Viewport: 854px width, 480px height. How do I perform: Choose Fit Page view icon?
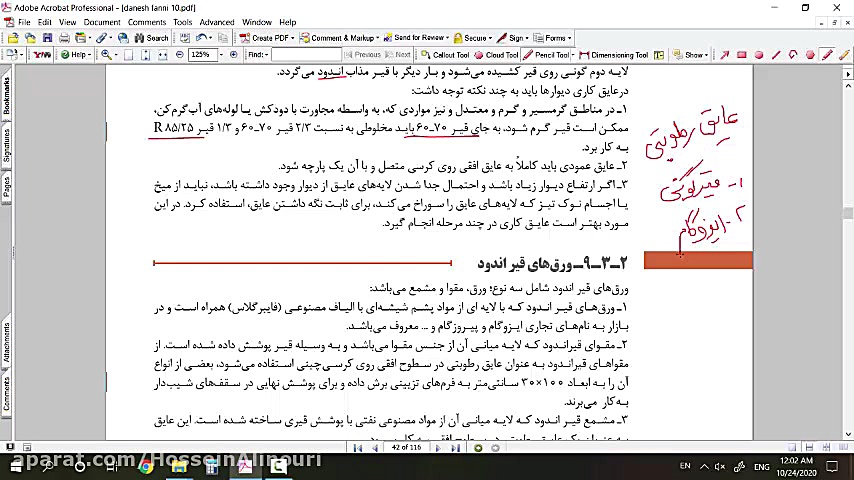[x=145, y=54]
